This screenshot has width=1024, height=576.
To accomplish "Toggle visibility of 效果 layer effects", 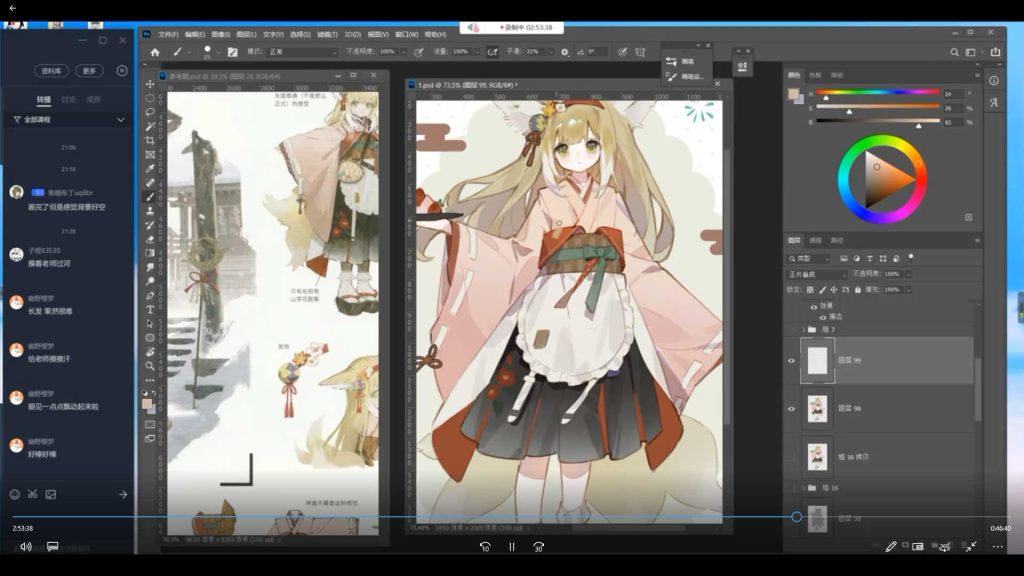I will (x=814, y=306).
